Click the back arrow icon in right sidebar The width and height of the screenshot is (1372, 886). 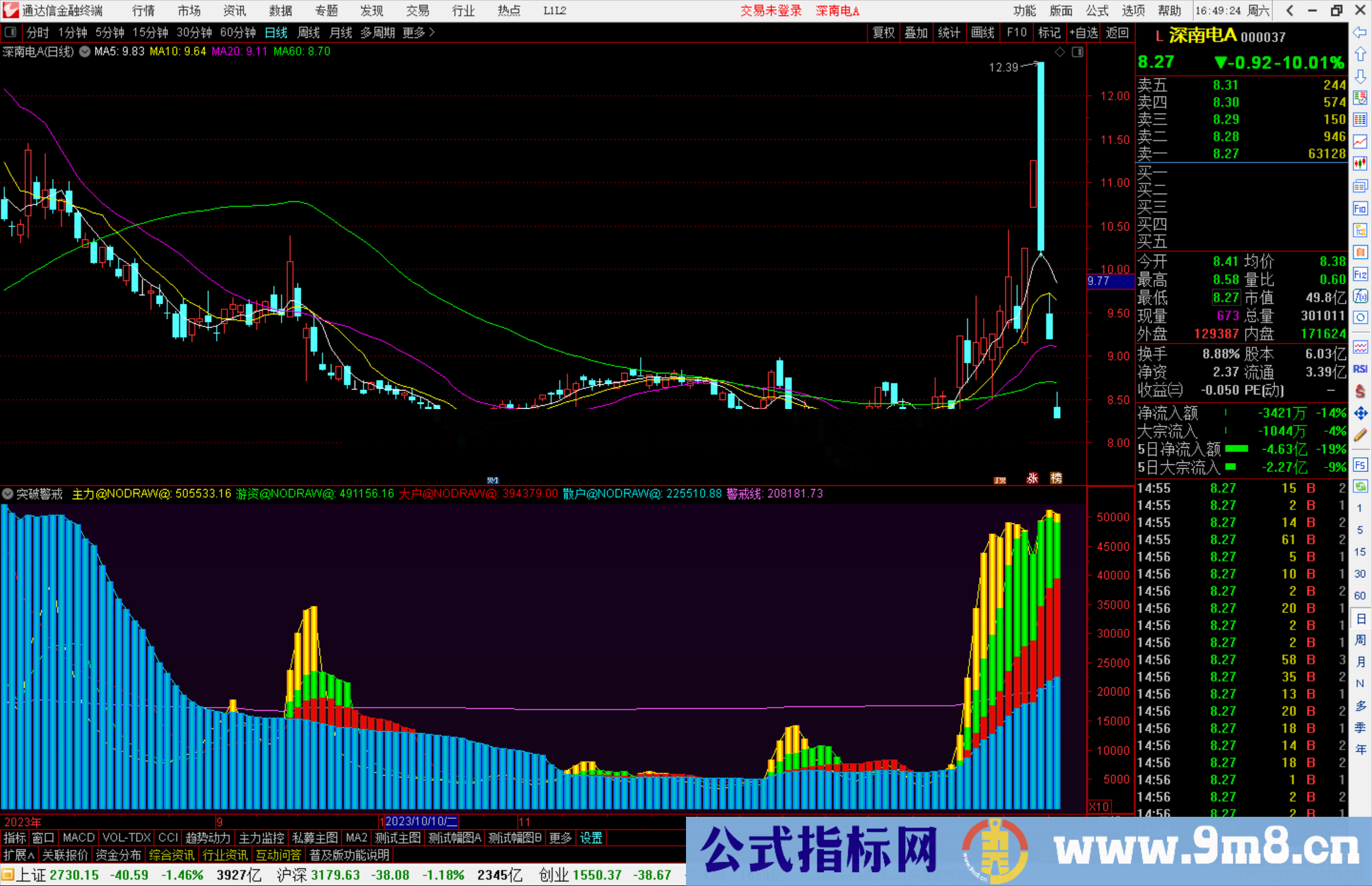coord(1360,32)
